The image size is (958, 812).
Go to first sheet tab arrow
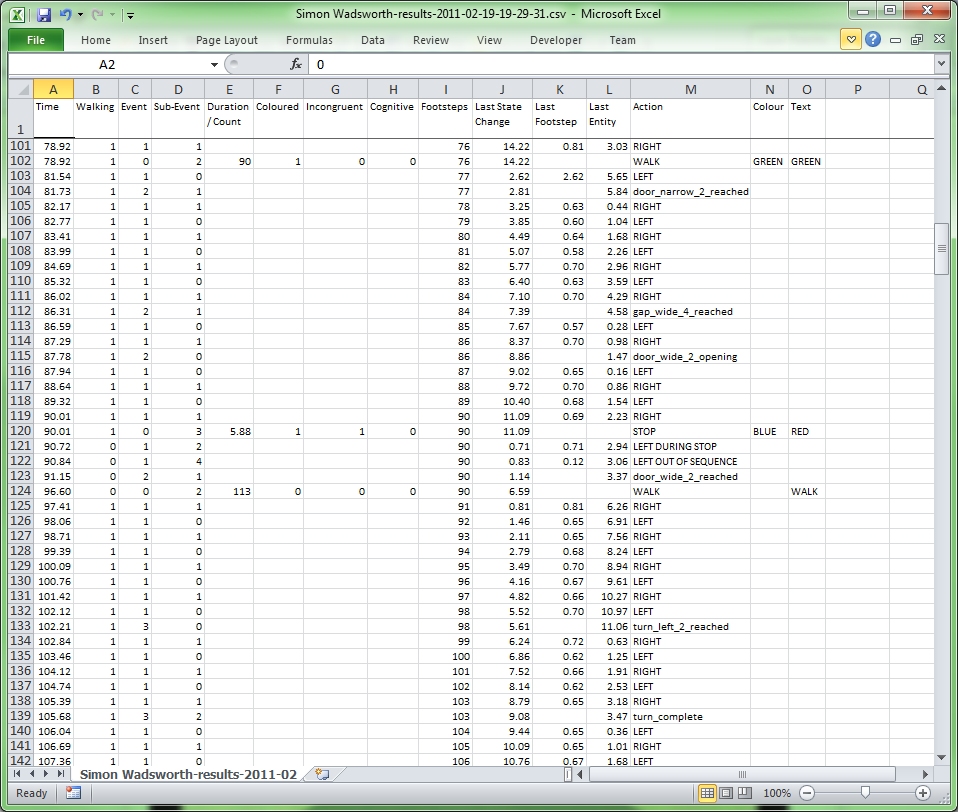point(17,774)
